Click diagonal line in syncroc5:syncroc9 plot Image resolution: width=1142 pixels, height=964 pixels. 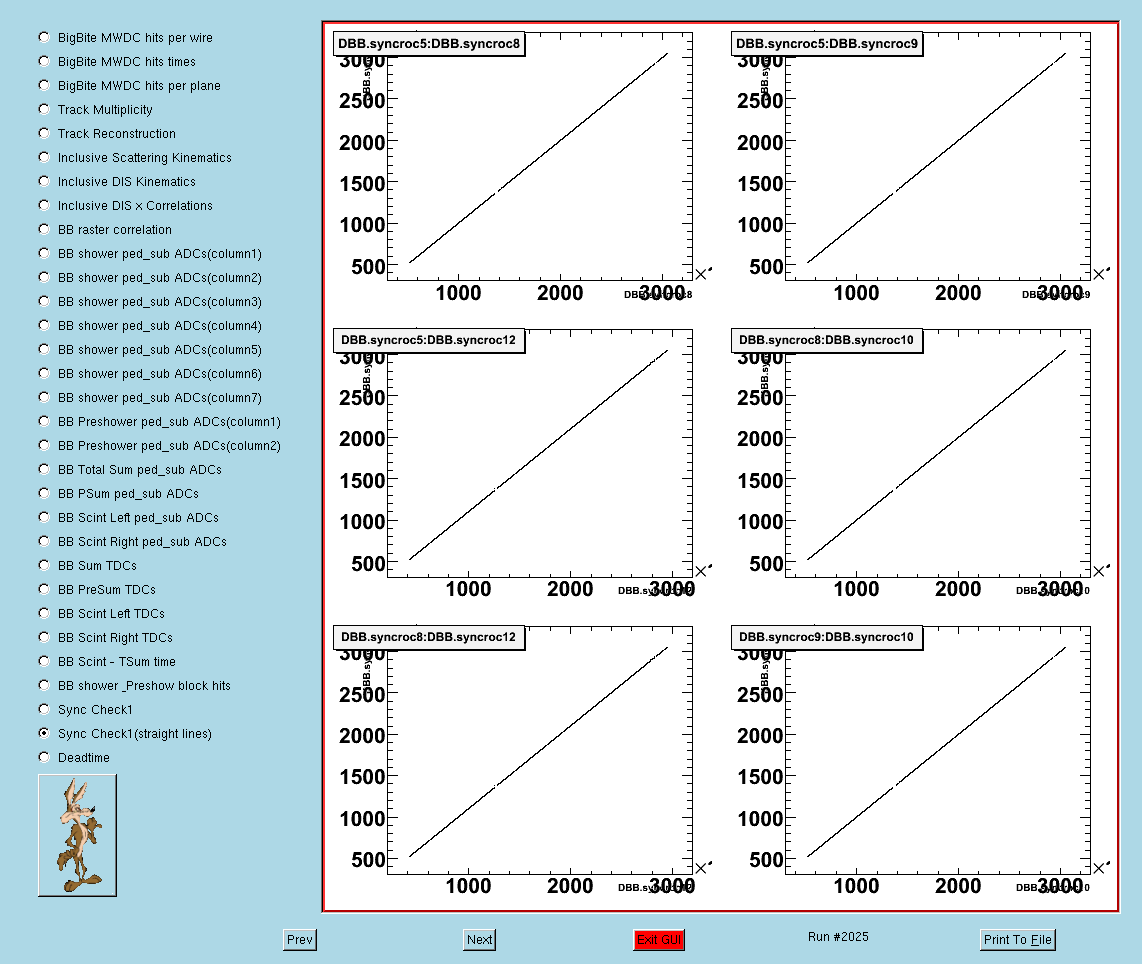(936, 158)
